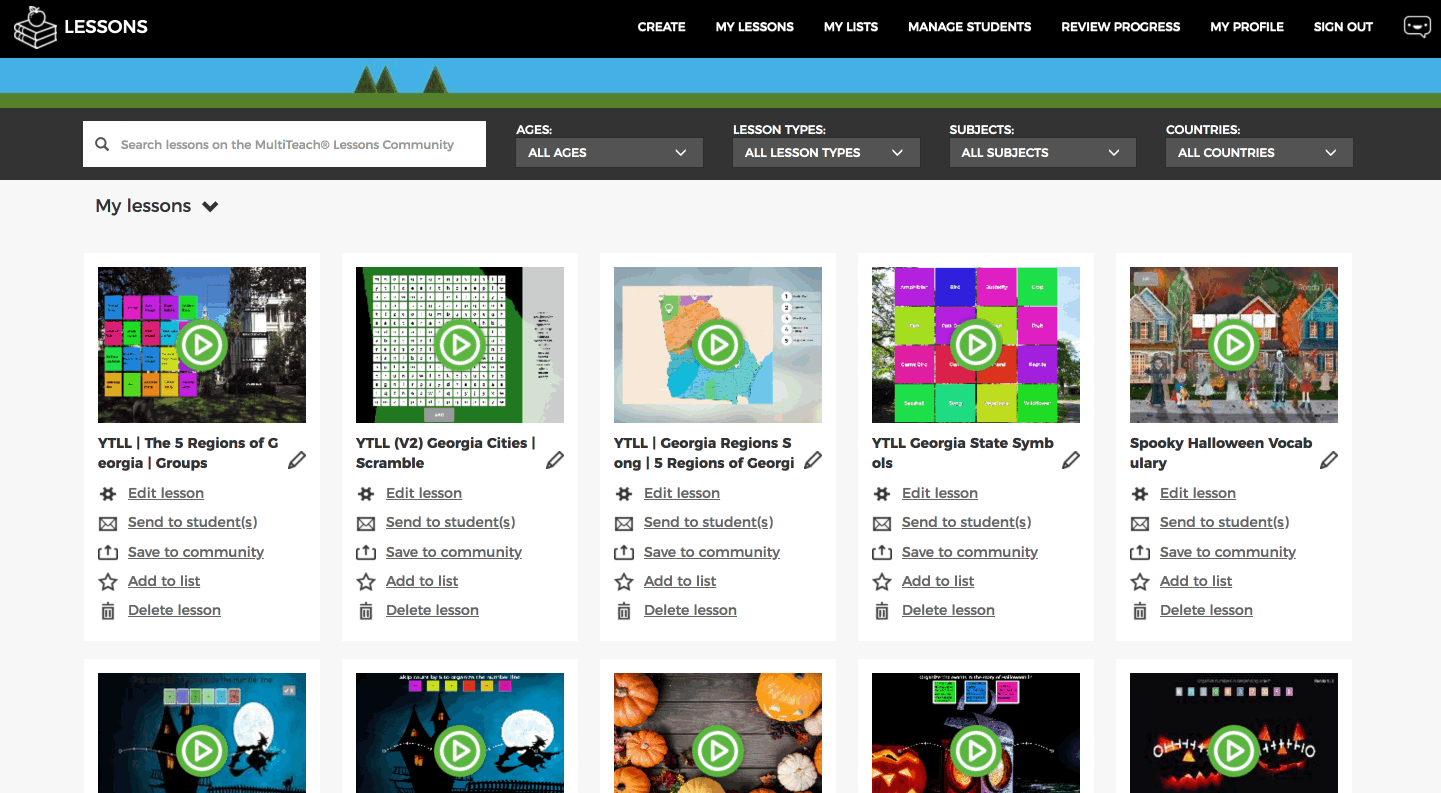Open the All Subjects dropdown
Screen dimensions: 1441x793
(x=1043, y=153)
